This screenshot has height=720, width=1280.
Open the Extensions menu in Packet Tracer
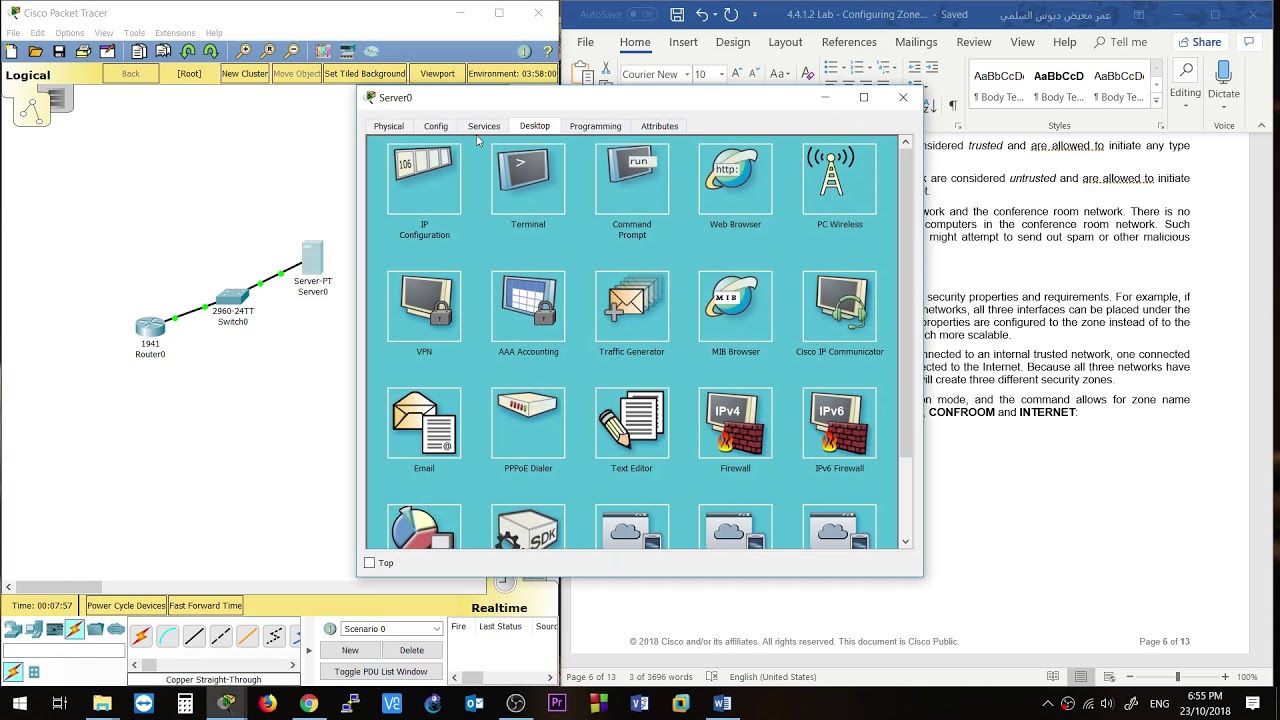coord(175,33)
